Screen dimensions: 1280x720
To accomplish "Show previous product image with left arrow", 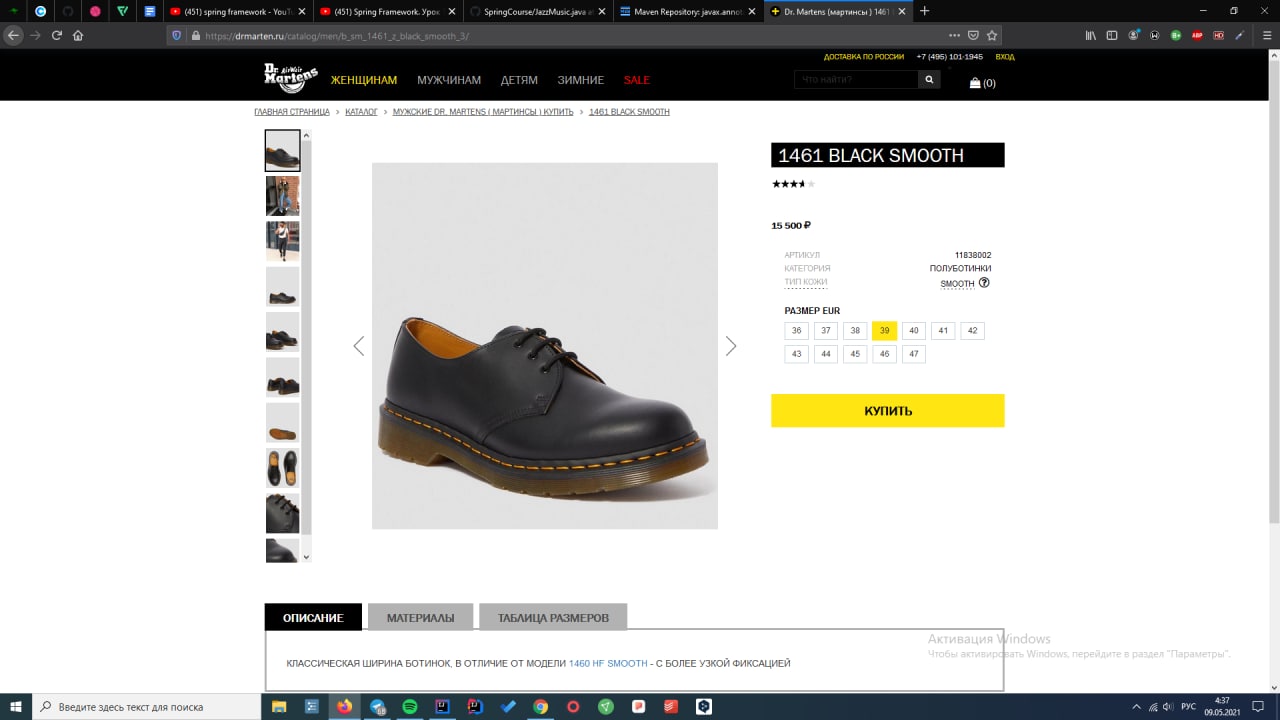I will point(358,346).
